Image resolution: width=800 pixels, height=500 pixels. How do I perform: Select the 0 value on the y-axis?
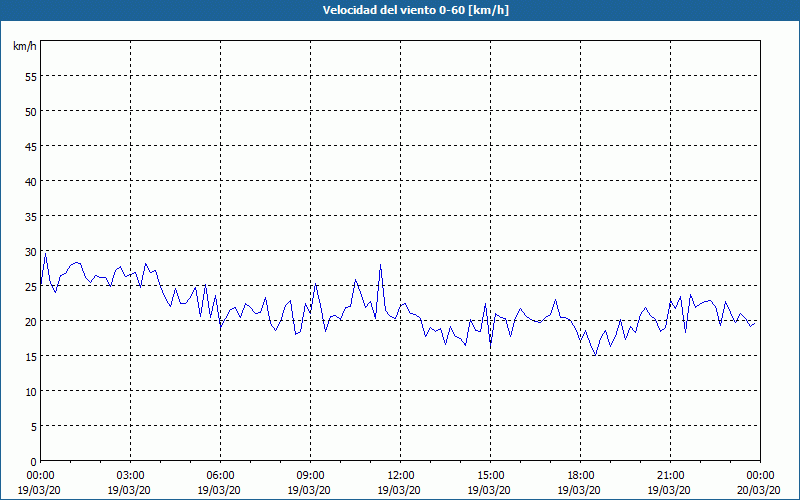click(34, 461)
